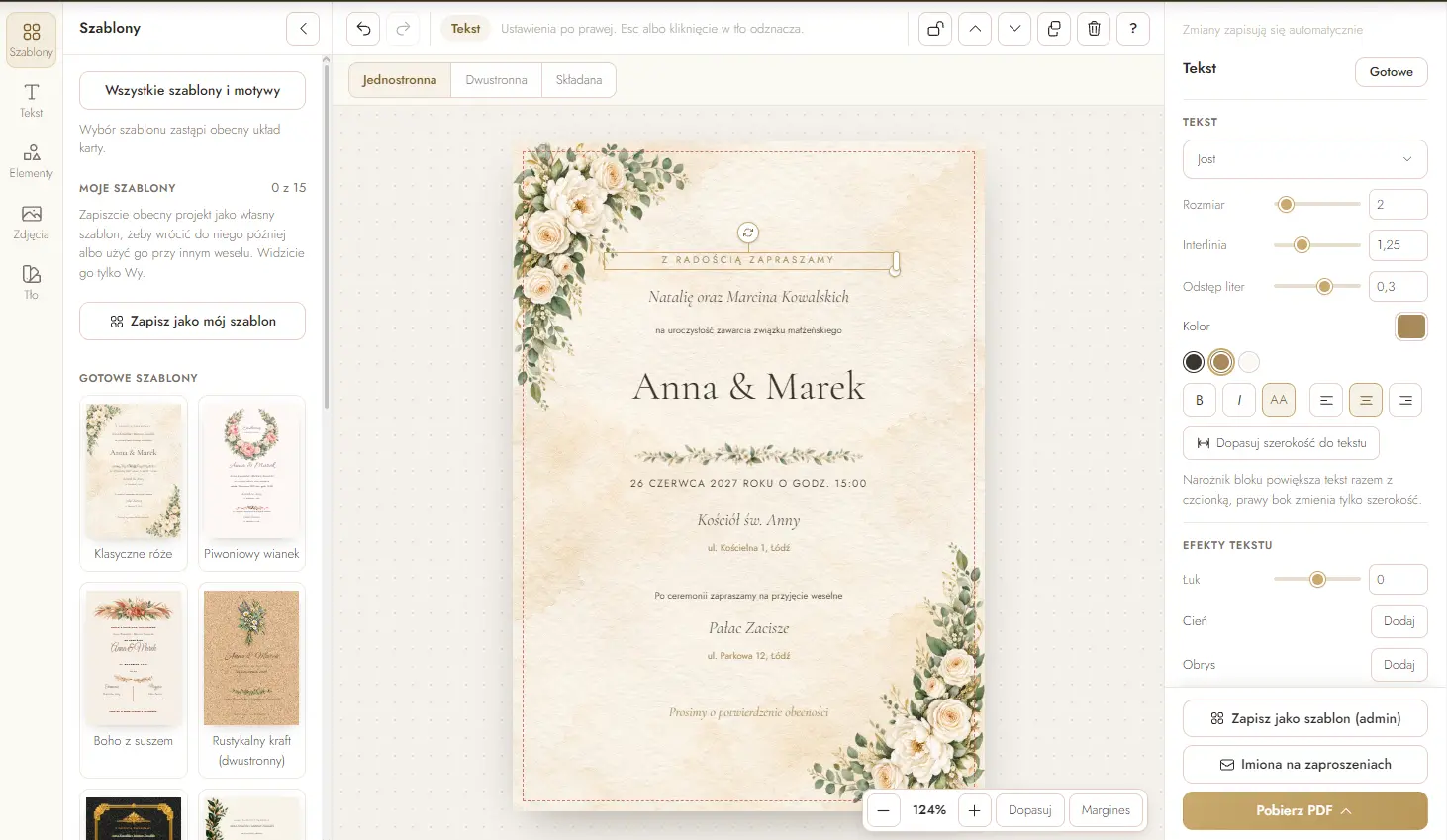
Task: Open the Tekst sidebar tool
Action: [32, 101]
